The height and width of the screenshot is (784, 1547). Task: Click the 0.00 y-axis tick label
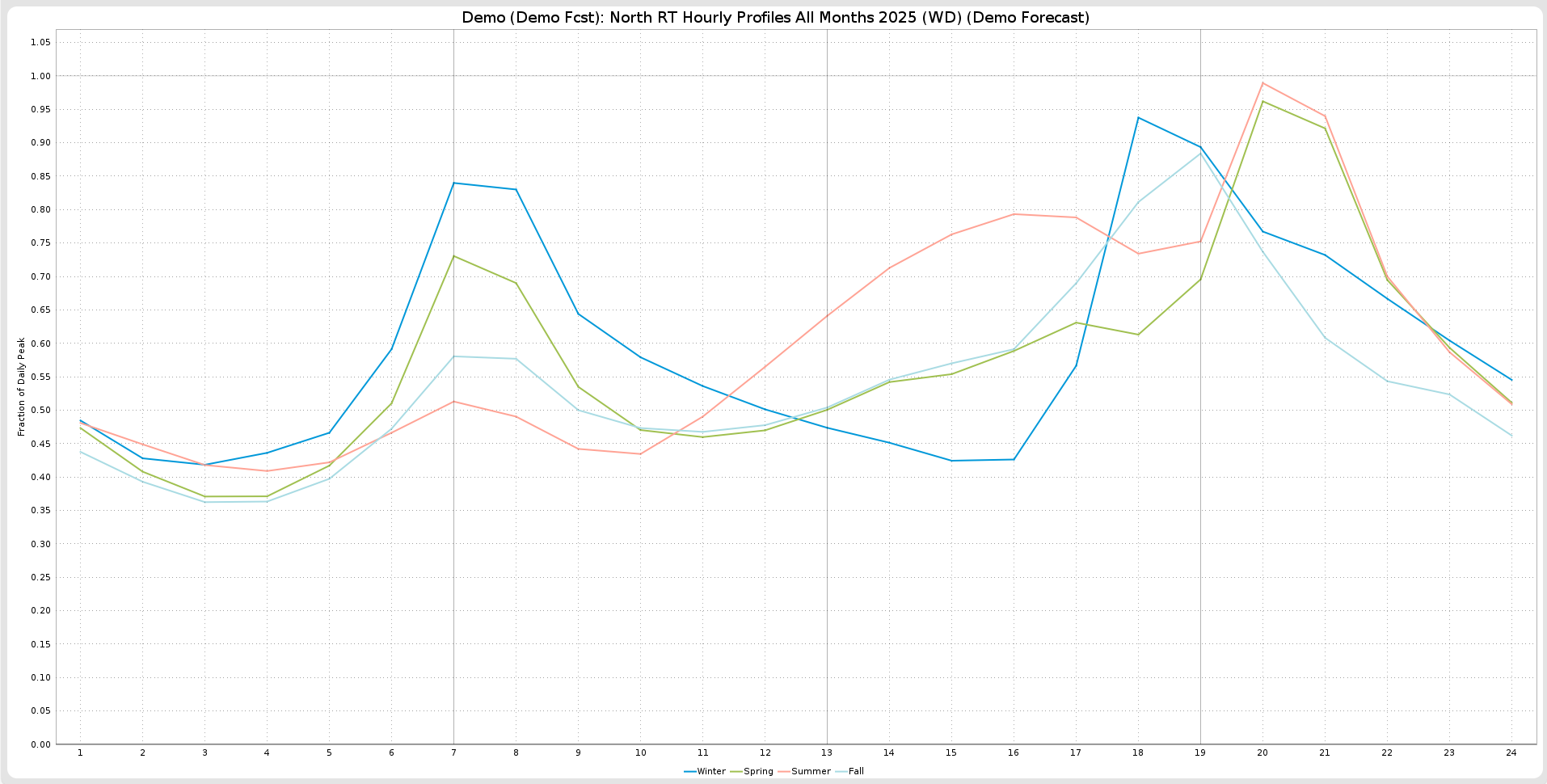tap(40, 744)
